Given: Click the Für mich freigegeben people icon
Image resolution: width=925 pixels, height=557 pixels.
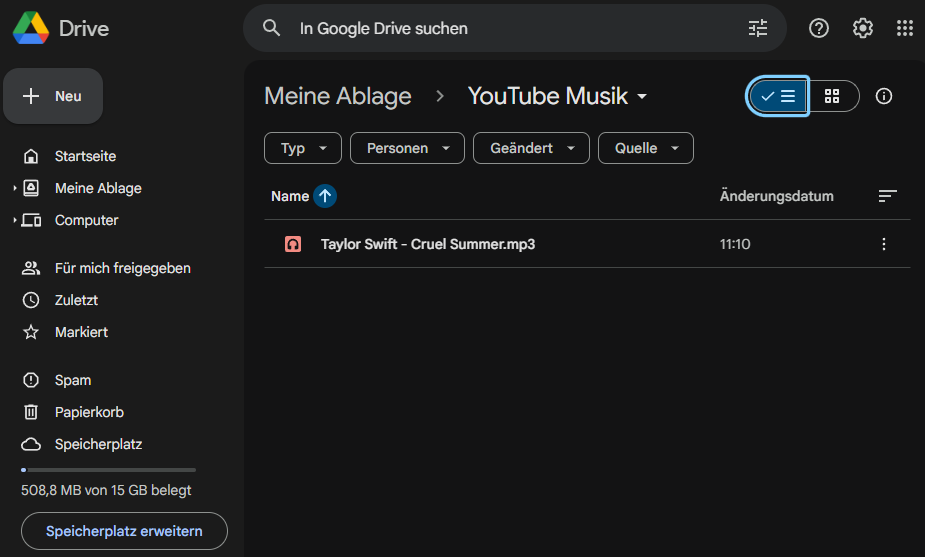Looking at the screenshot, I should pos(31,268).
